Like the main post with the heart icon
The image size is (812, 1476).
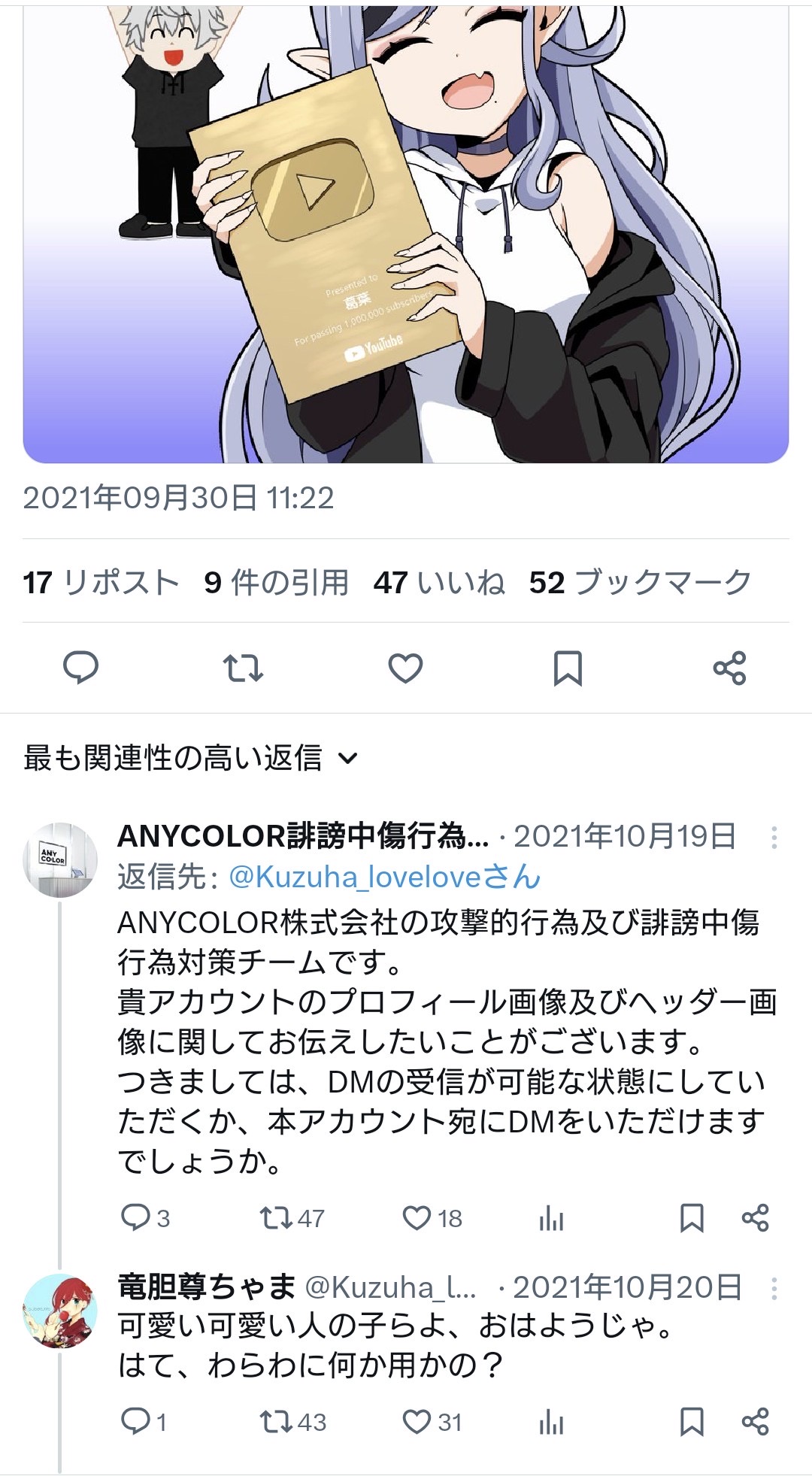point(405,668)
